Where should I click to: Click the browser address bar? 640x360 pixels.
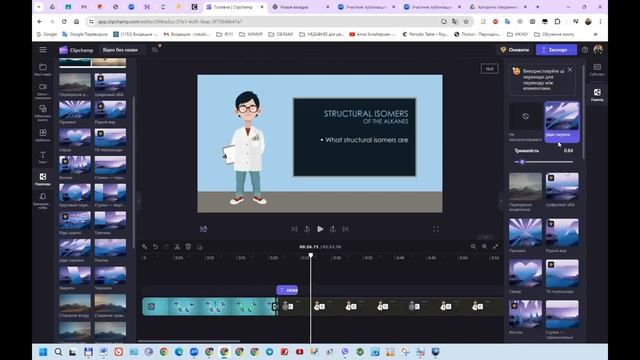pyautogui.click(x=265, y=21)
